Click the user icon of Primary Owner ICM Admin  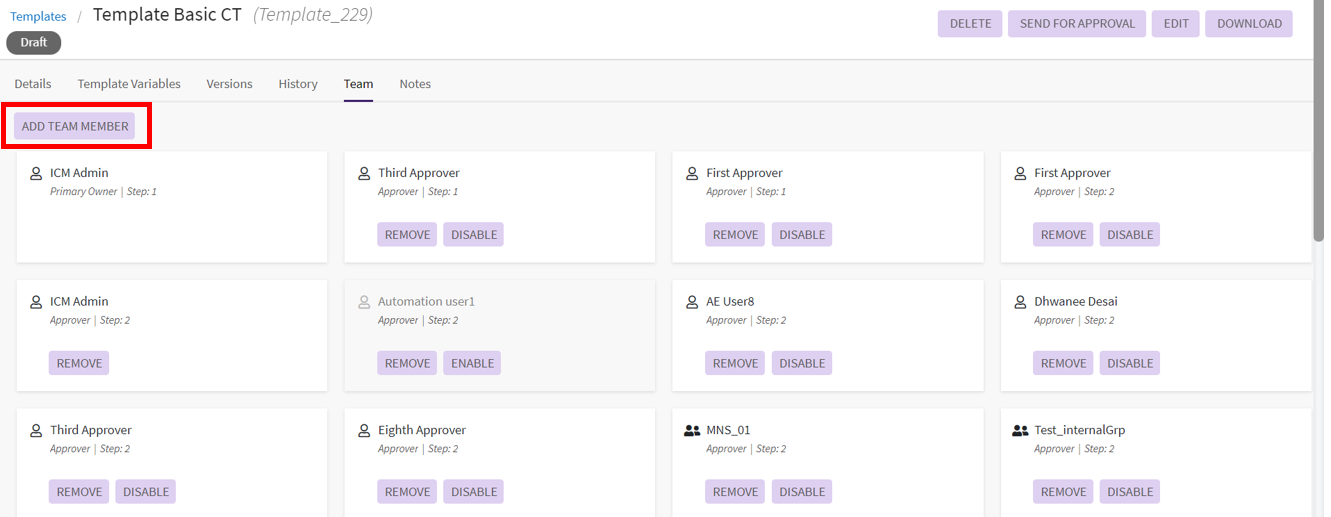click(36, 173)
